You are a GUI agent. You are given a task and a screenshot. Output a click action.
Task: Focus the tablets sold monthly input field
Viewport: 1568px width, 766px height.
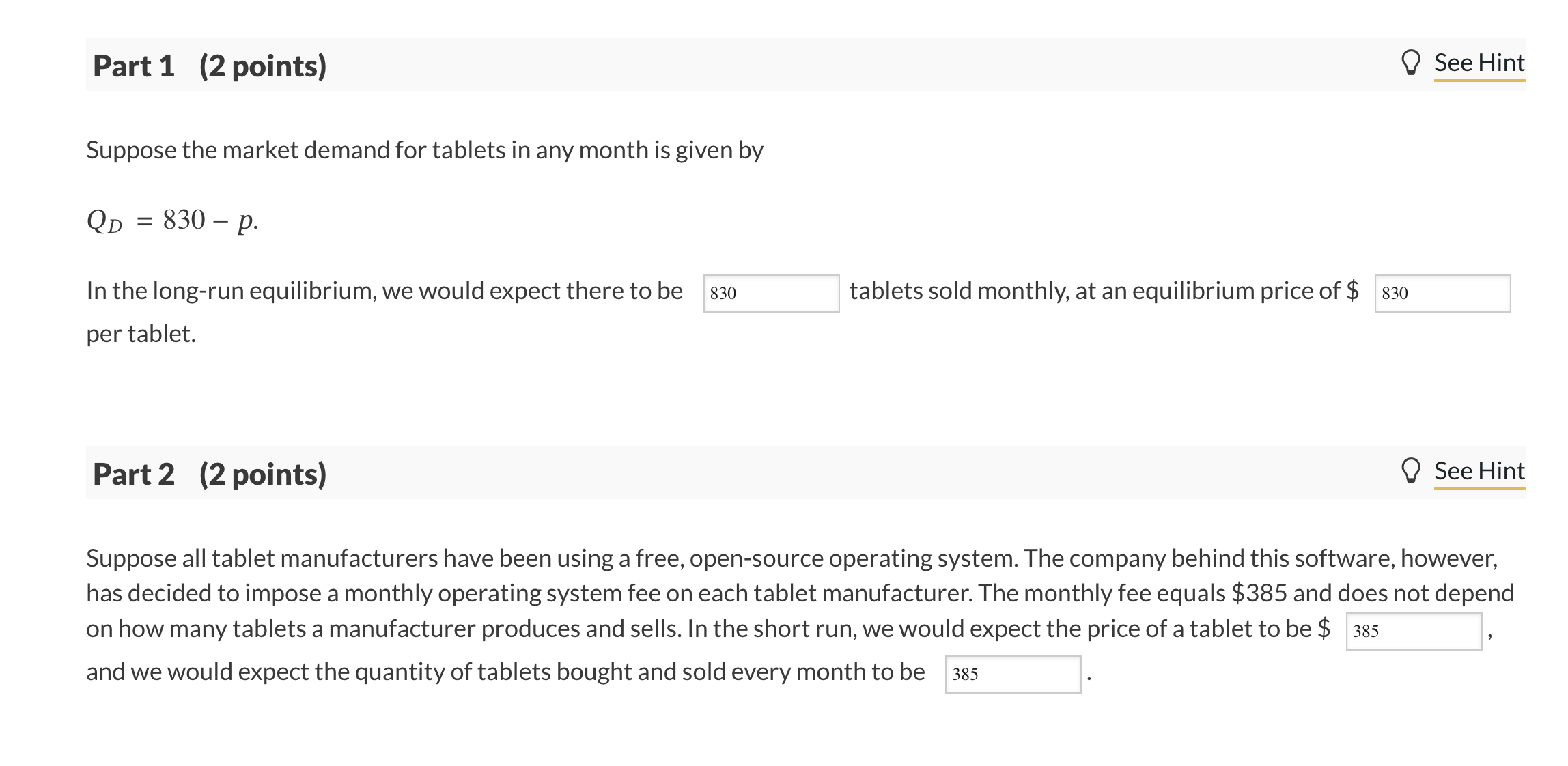[772, 294]
